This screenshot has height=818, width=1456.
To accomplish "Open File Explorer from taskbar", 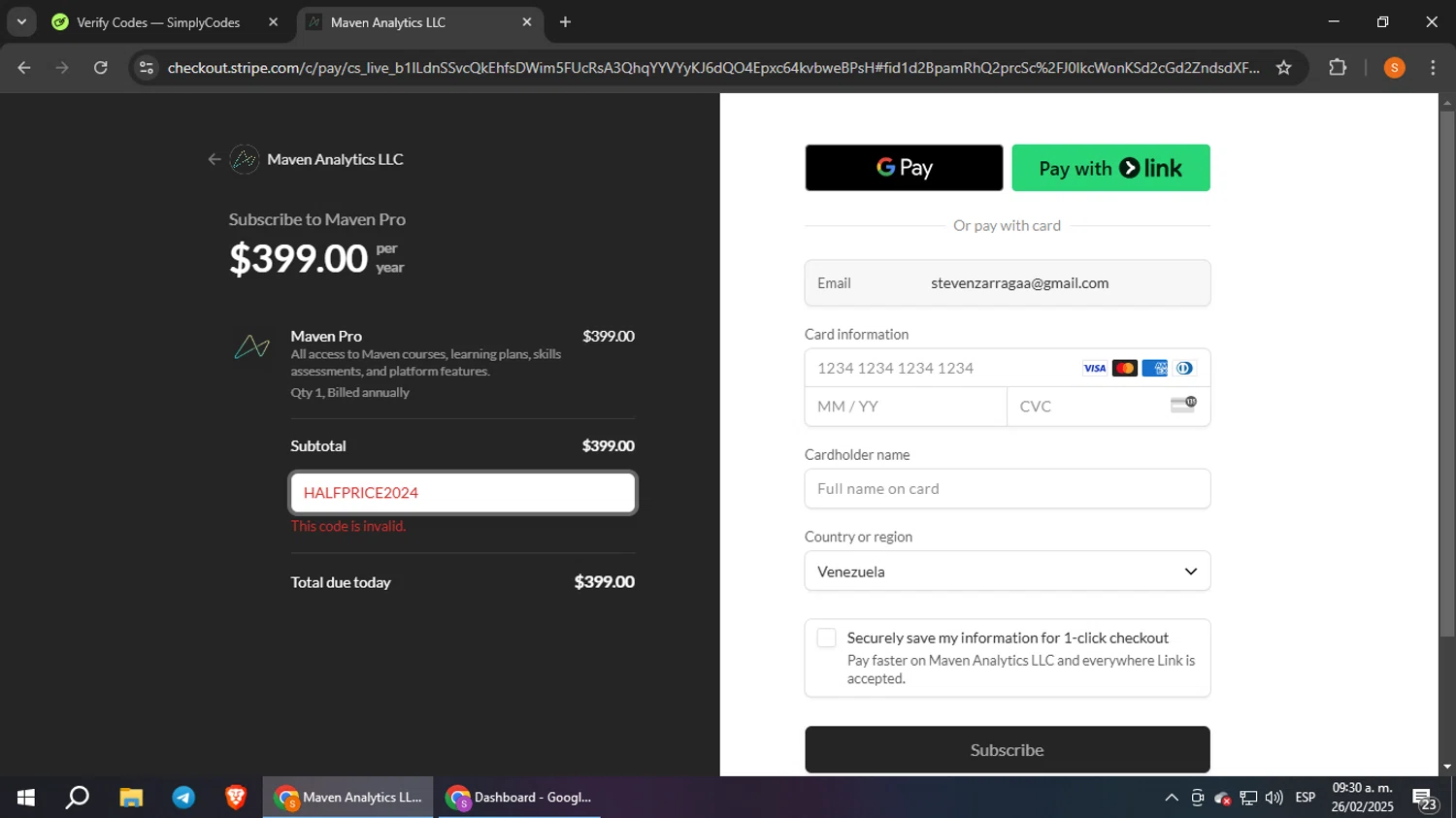I will (x=131, y=798).
